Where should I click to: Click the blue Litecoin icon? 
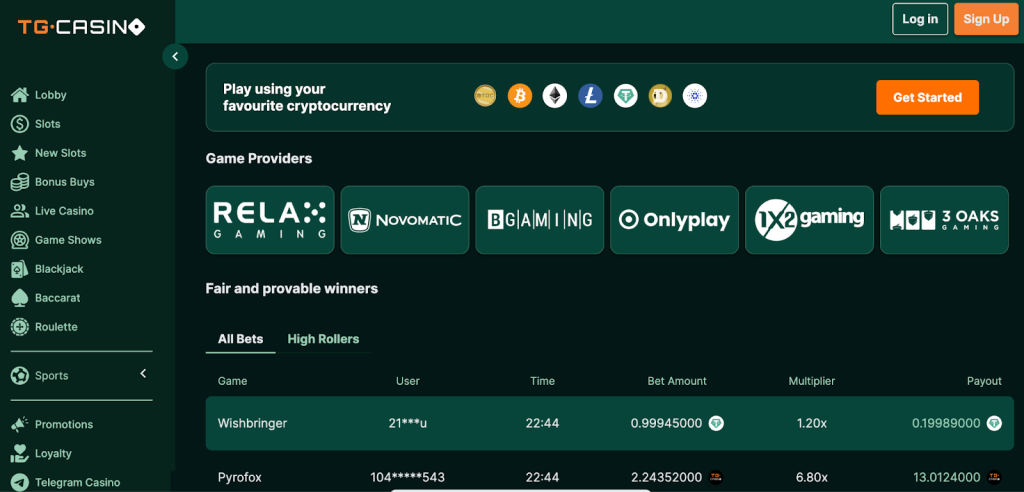click(590, 96)
